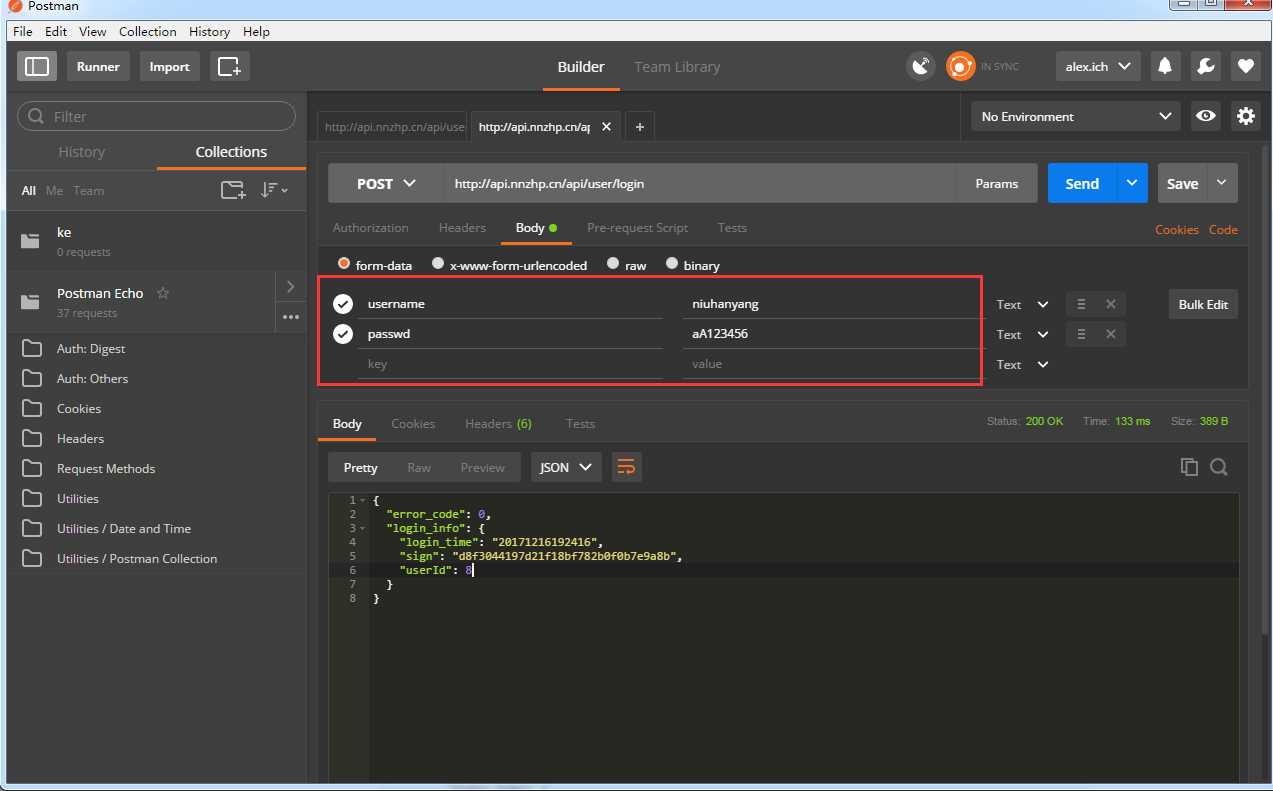
Task: Open the No Environment dropdown
Action: click(1076, 116)
